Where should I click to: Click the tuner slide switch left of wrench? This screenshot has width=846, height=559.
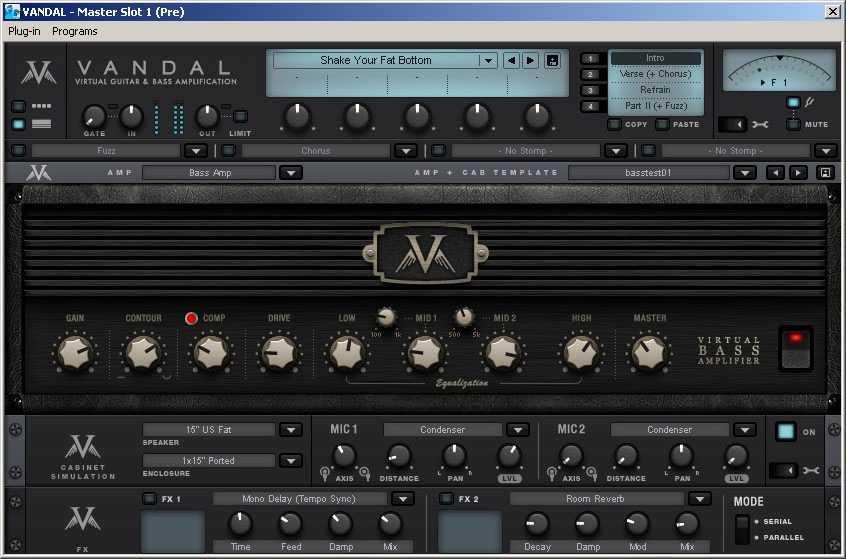[732, 125]
